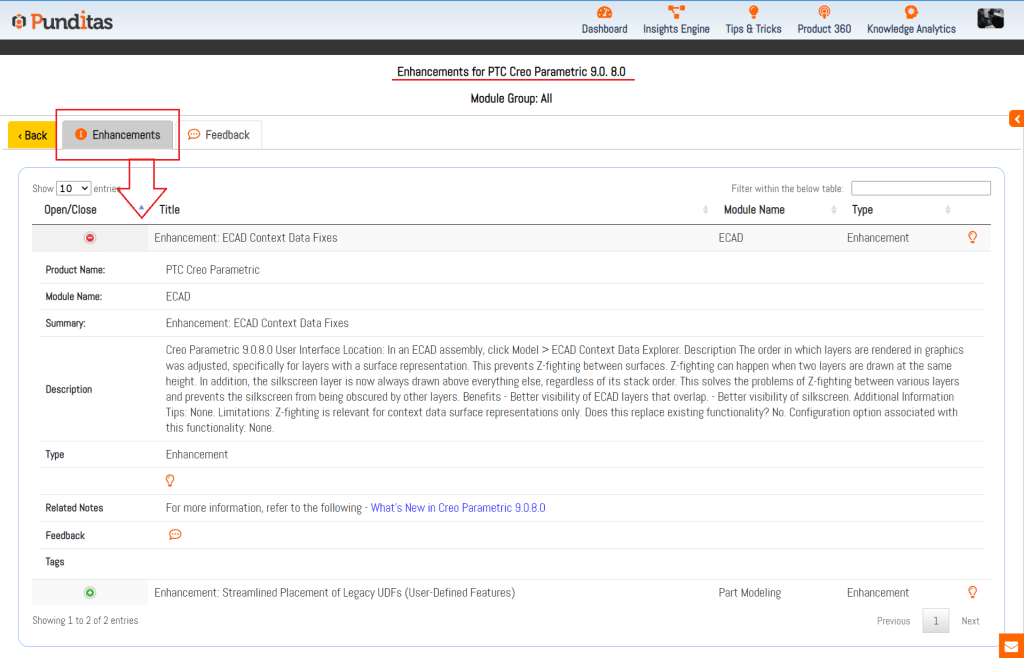The image size is (1024, 658).
Task: Click the Next pagination button
Action: coord(970,621)
